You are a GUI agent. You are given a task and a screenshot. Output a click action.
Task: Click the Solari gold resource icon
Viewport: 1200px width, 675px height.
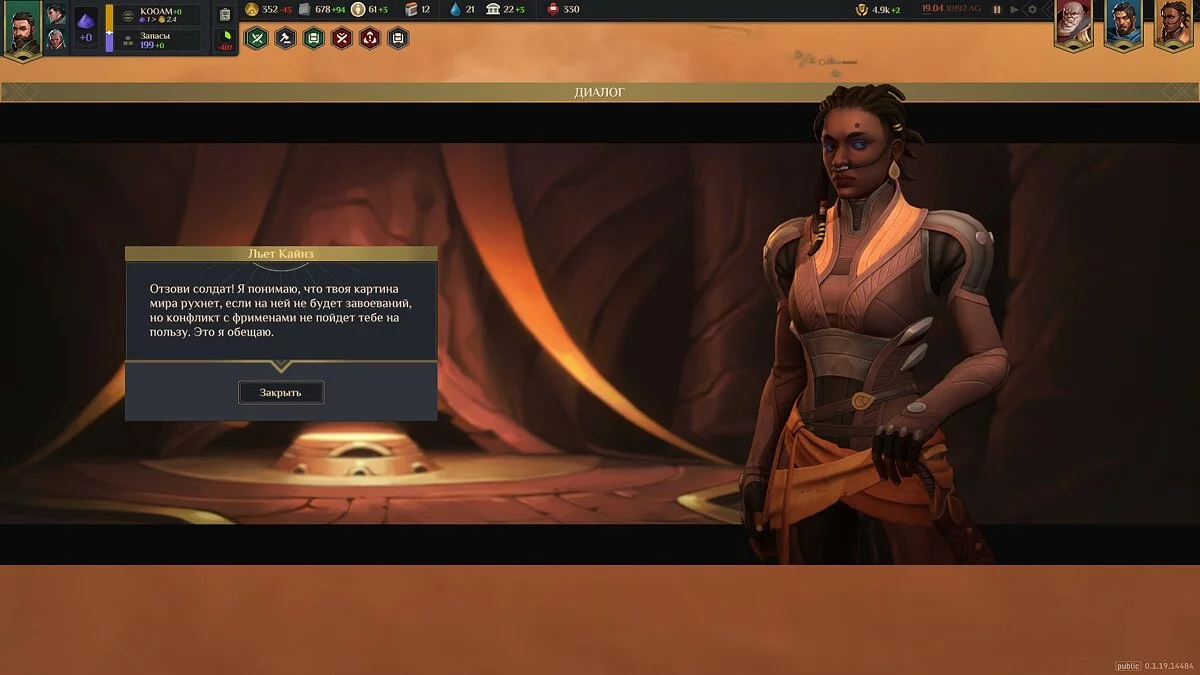[252, 10]
